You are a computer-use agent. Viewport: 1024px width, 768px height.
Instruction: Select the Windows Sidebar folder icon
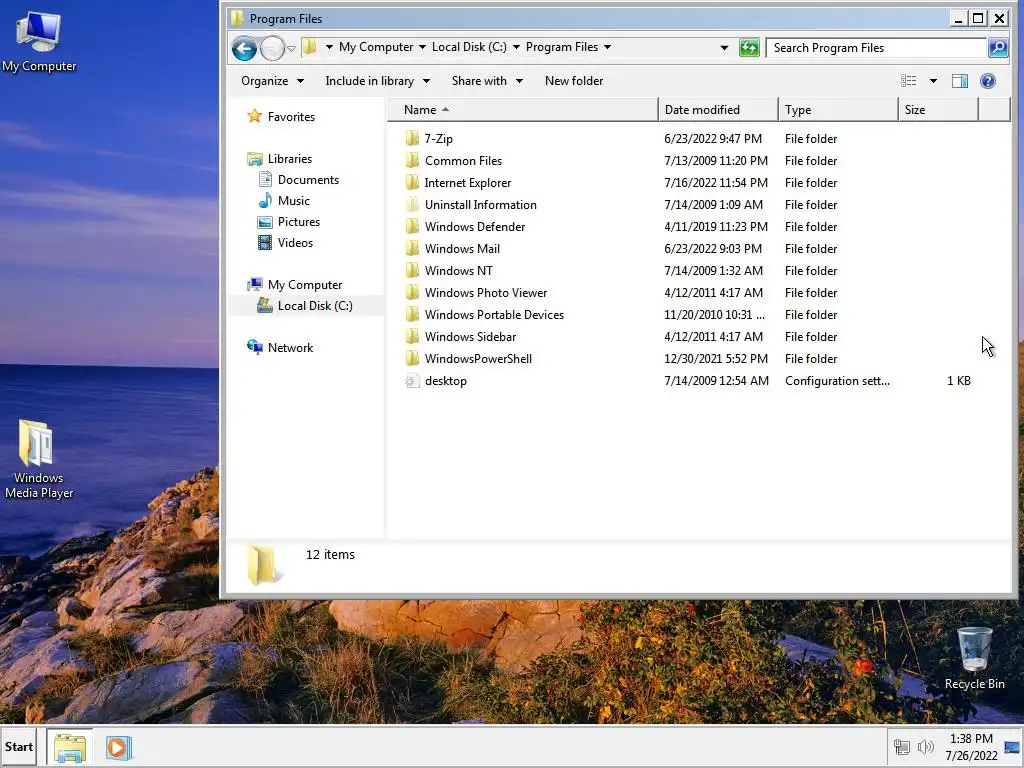412,336
